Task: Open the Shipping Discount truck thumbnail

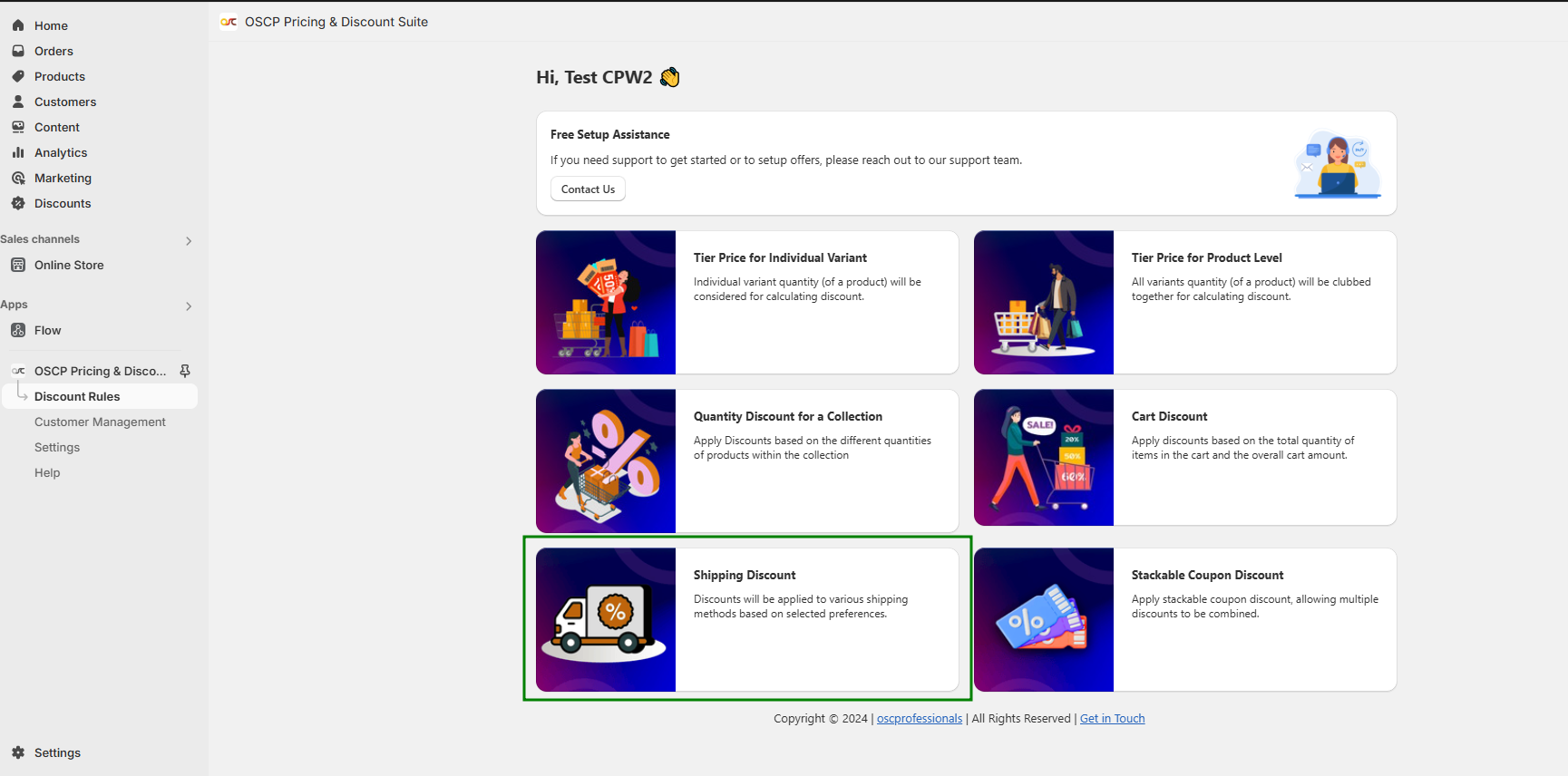Action: [606, 619]
